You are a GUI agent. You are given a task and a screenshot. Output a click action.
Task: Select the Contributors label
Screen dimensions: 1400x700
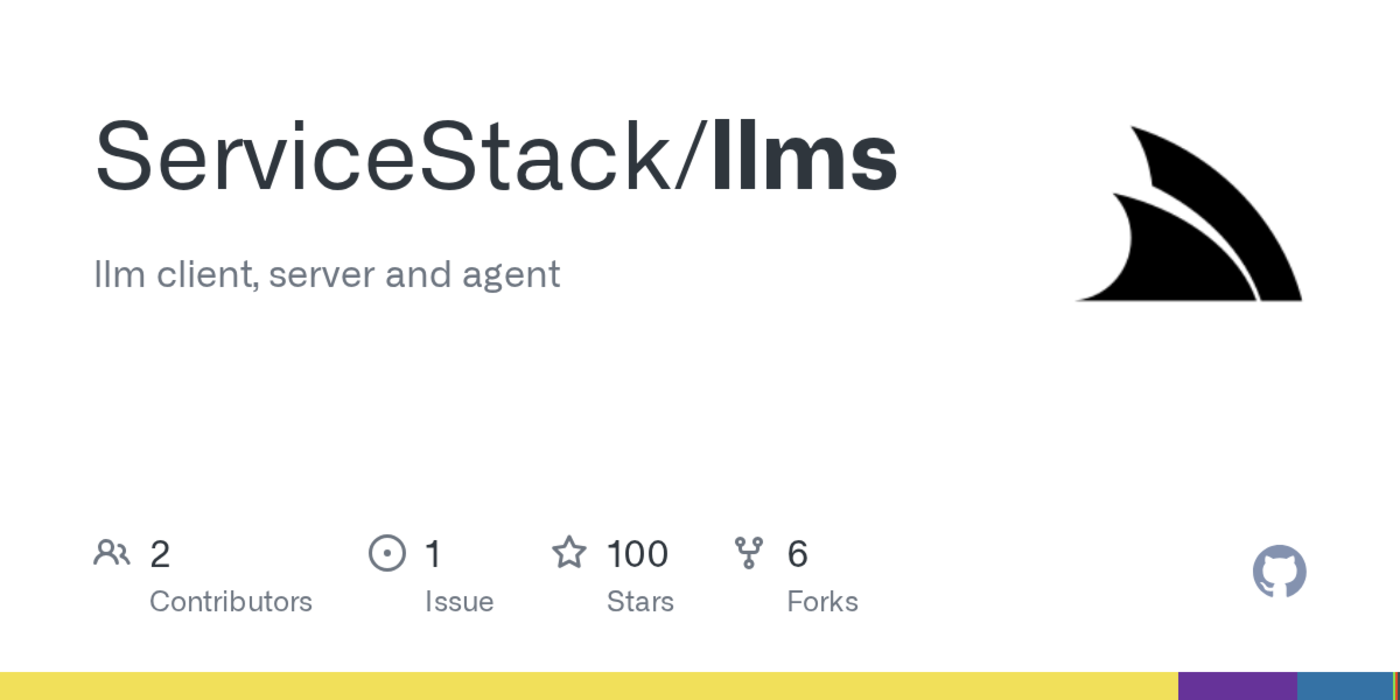[x=231, y=602]
